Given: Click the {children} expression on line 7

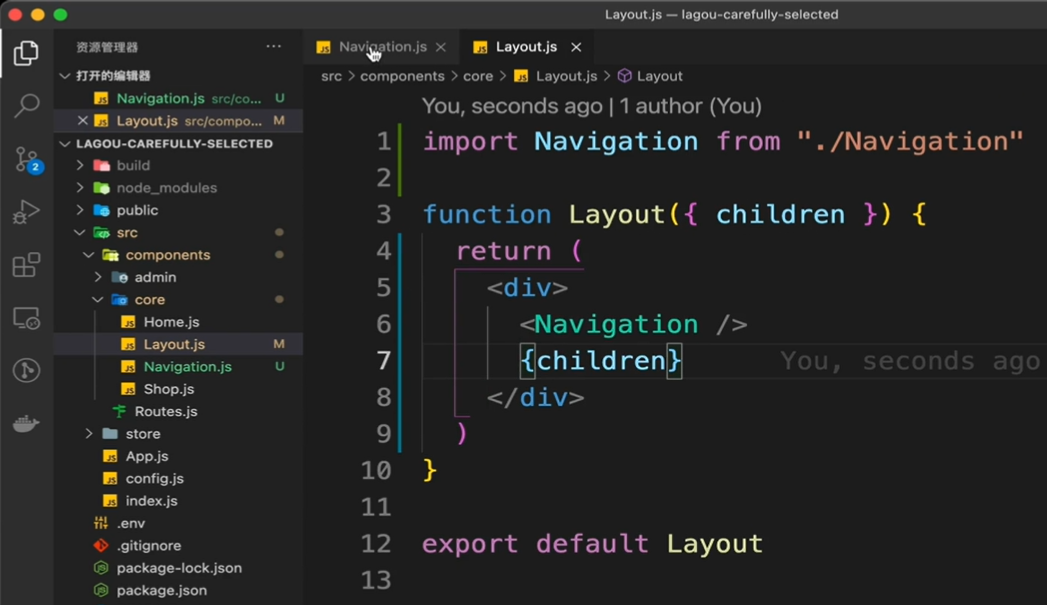Looking at the screenshot, I should (601, 361).
